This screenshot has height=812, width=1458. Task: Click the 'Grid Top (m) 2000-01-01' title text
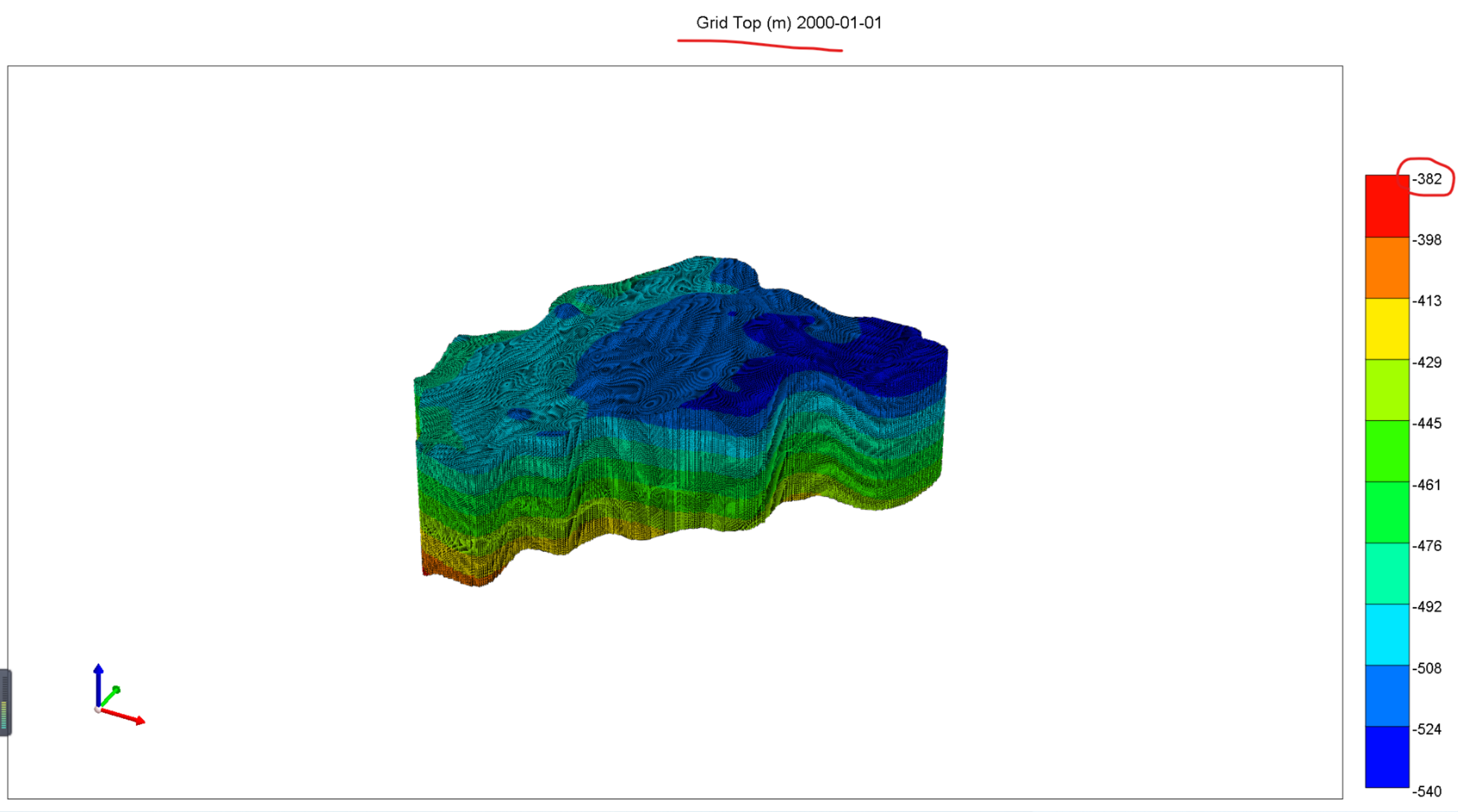coord(788,23)
